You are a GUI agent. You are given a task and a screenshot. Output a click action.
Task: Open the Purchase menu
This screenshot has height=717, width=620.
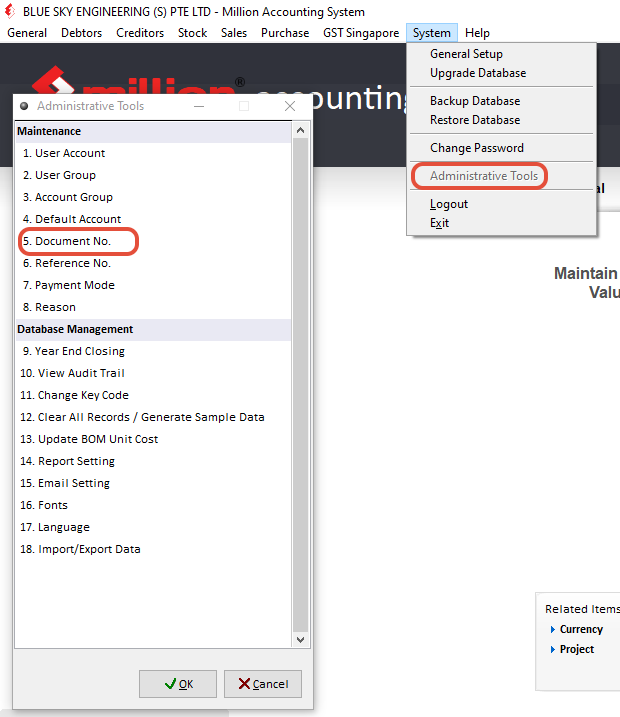click(x=285, y=33)
